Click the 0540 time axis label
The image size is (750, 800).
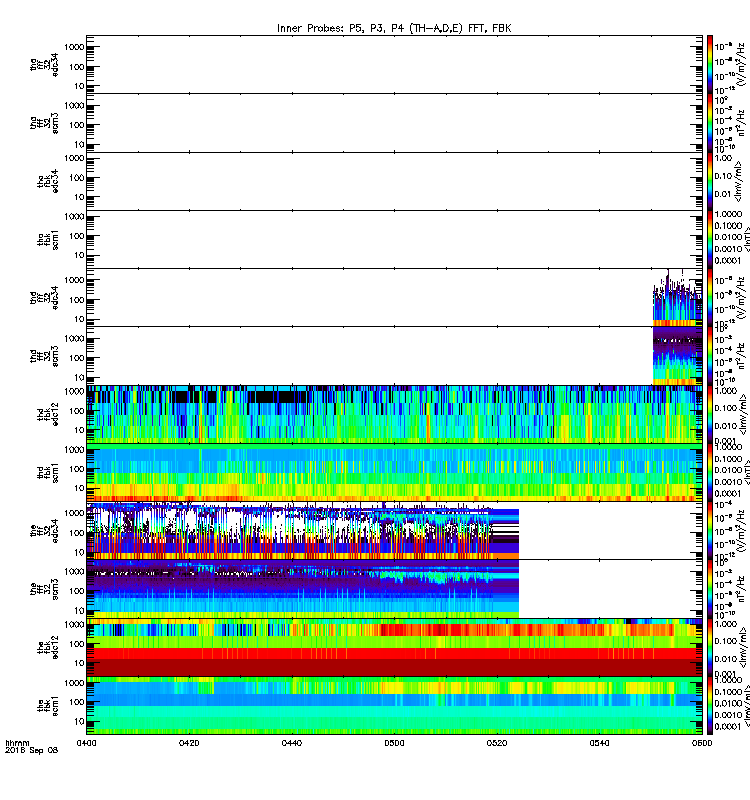(599, 743)
